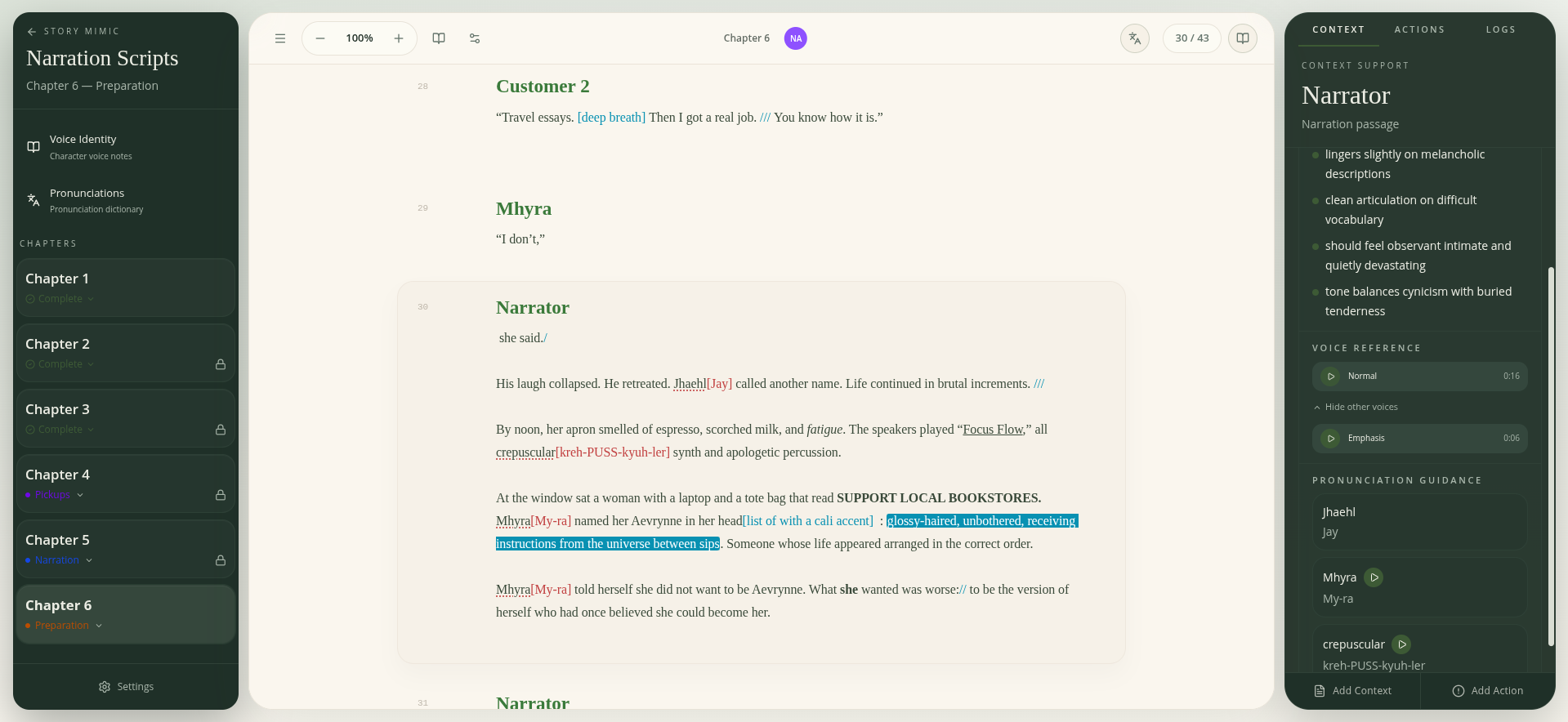Image resolution: width=1568 pixels, height=722 pixels.
Task: Click the underlined "Focus Flow" title
Action: (x=993, y=430)
